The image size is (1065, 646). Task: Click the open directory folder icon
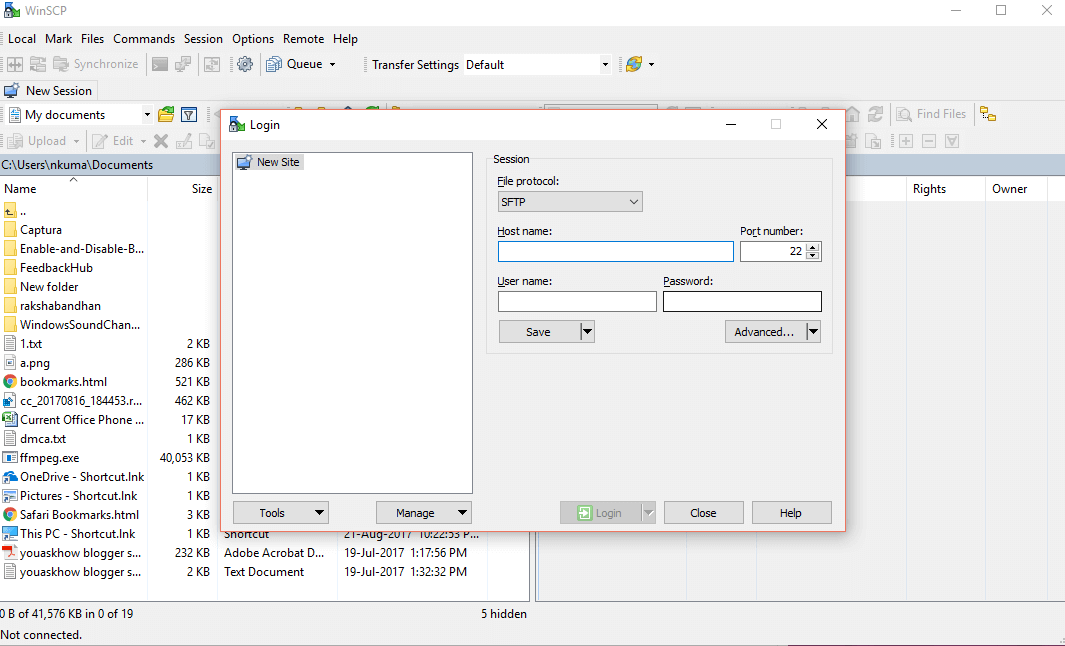[166, 114]
